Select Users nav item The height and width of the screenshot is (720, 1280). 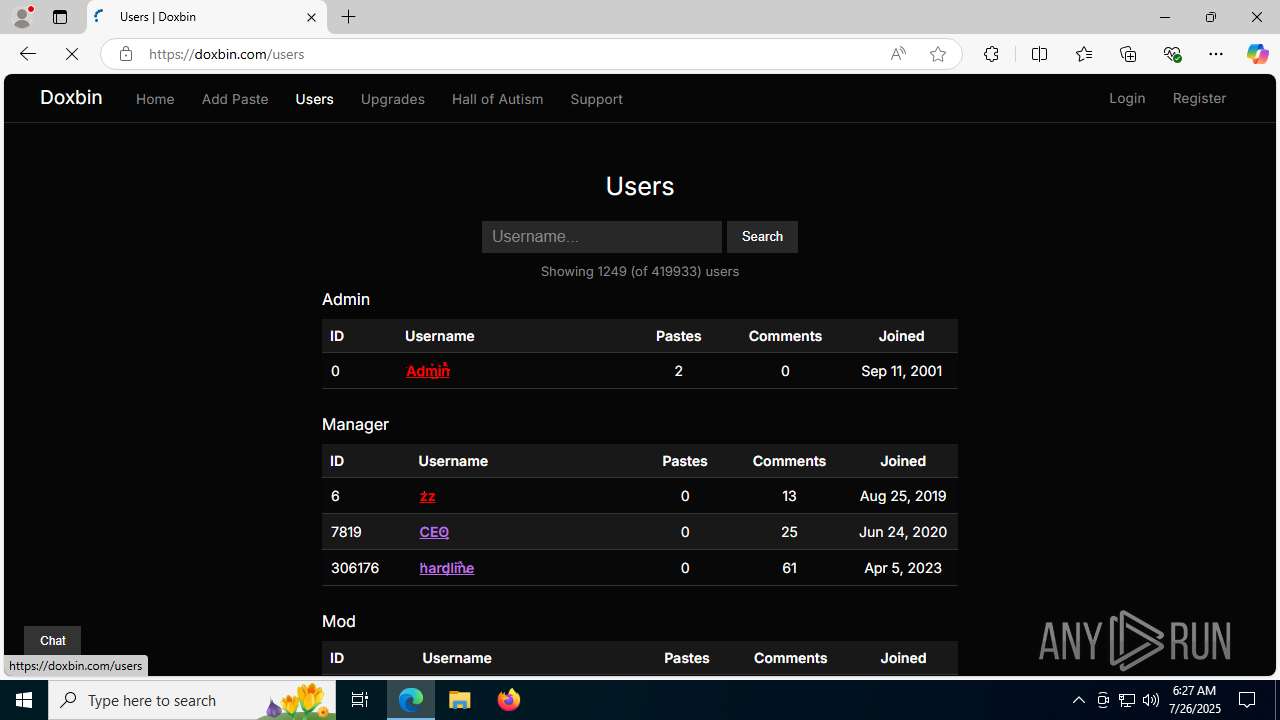click(x=314, y=99)
